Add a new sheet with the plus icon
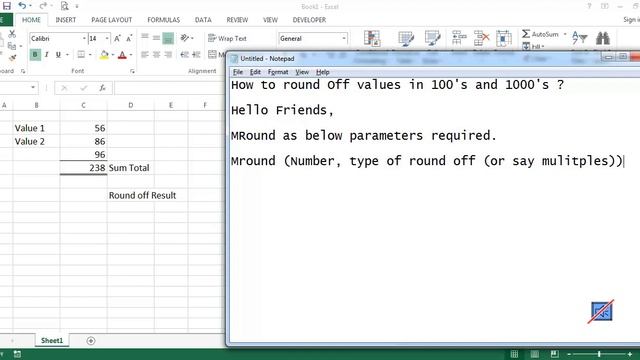This screenshot has width=640, height=360. pos(91,340)
